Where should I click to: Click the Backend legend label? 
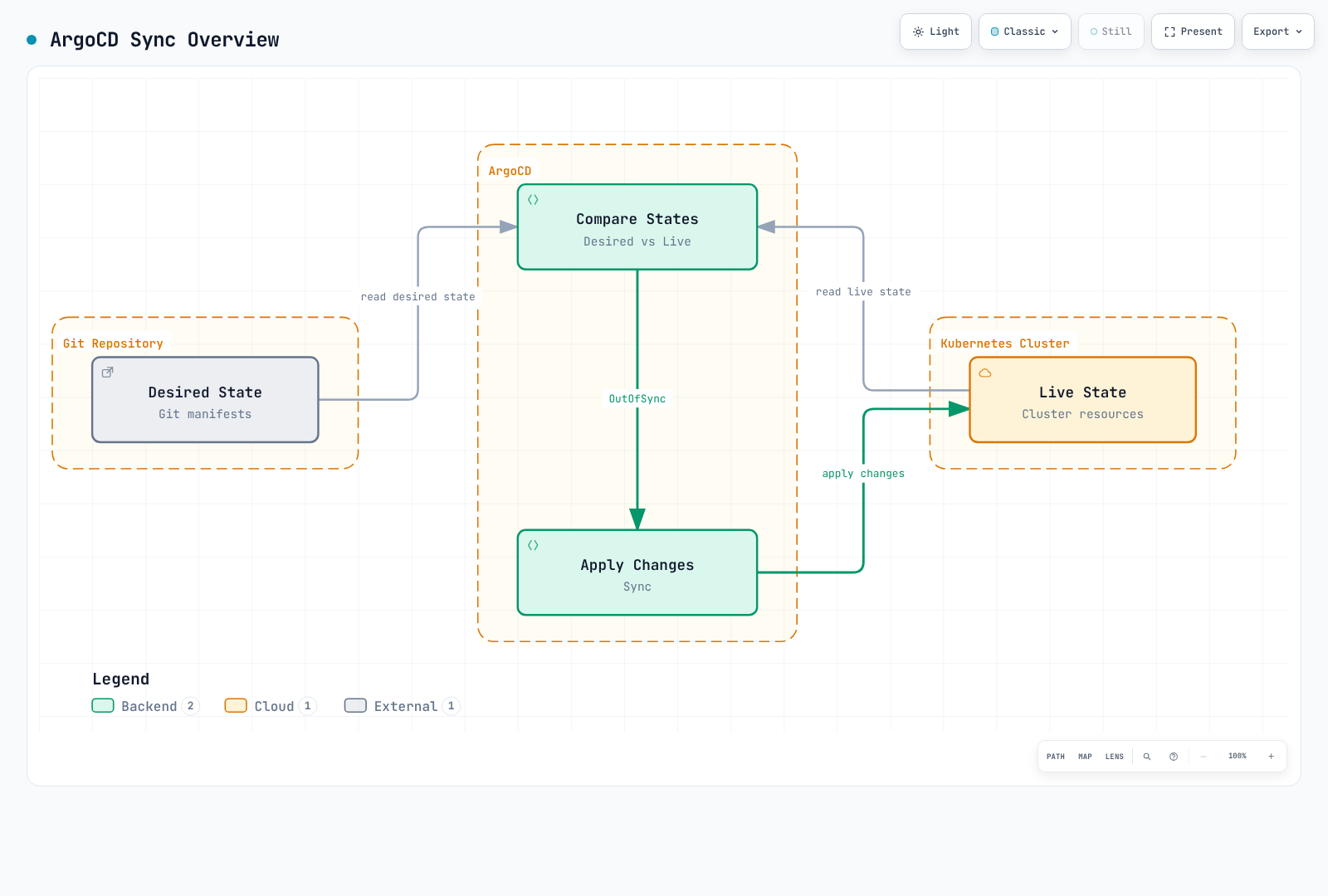pyautogui.click(x=149, y=706)
